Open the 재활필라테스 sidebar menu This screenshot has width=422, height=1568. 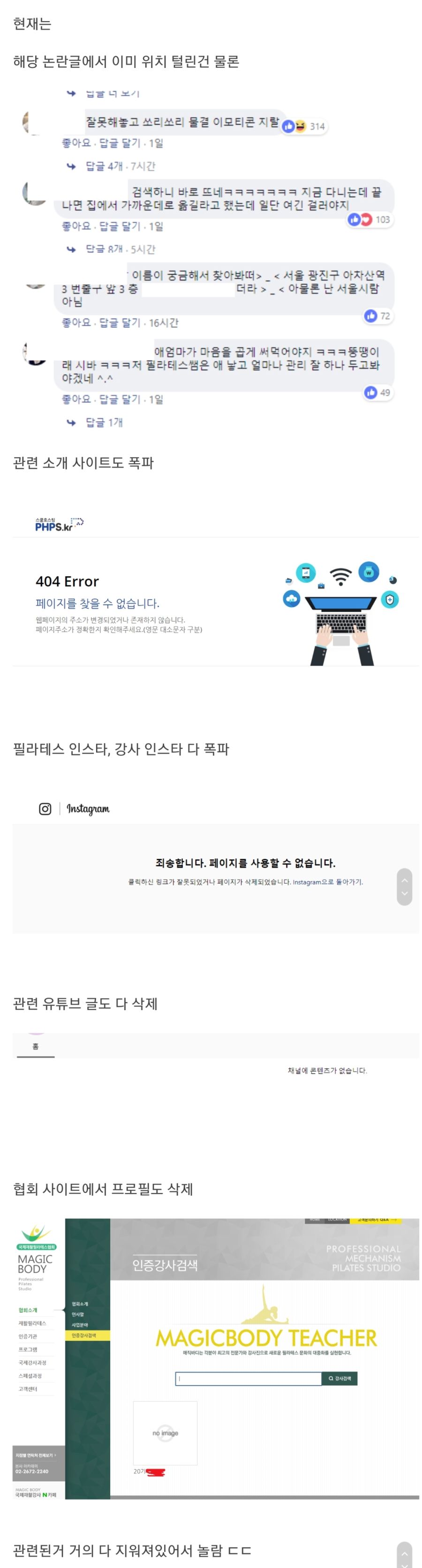(x=32, y=1323)
